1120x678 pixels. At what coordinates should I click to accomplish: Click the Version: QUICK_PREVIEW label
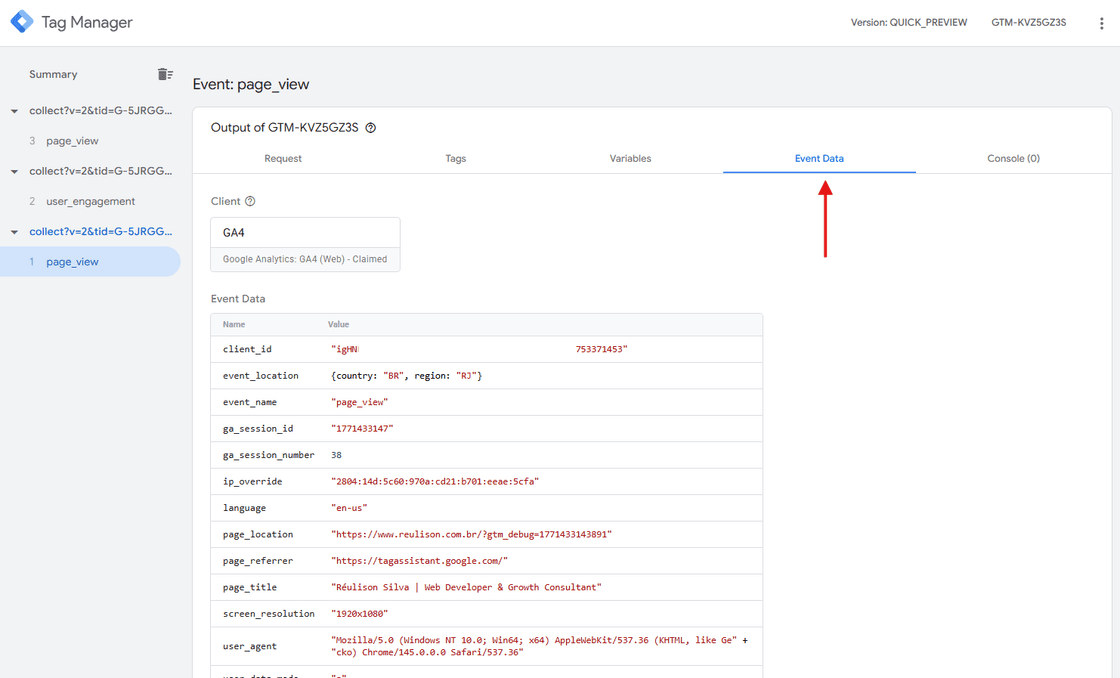tap(909, 22)
